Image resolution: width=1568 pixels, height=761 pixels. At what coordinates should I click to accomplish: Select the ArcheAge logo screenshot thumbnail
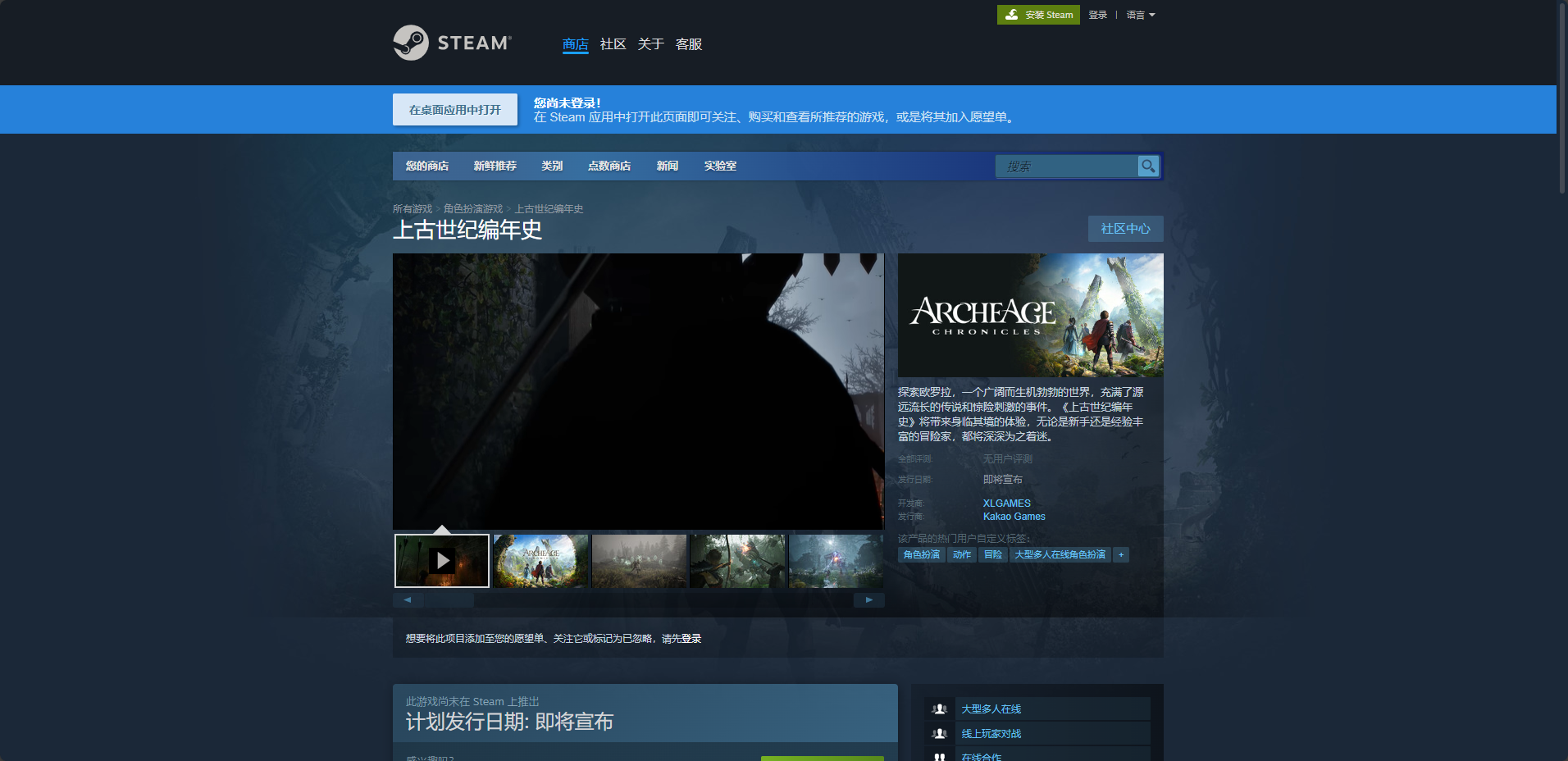click(540, 561)
